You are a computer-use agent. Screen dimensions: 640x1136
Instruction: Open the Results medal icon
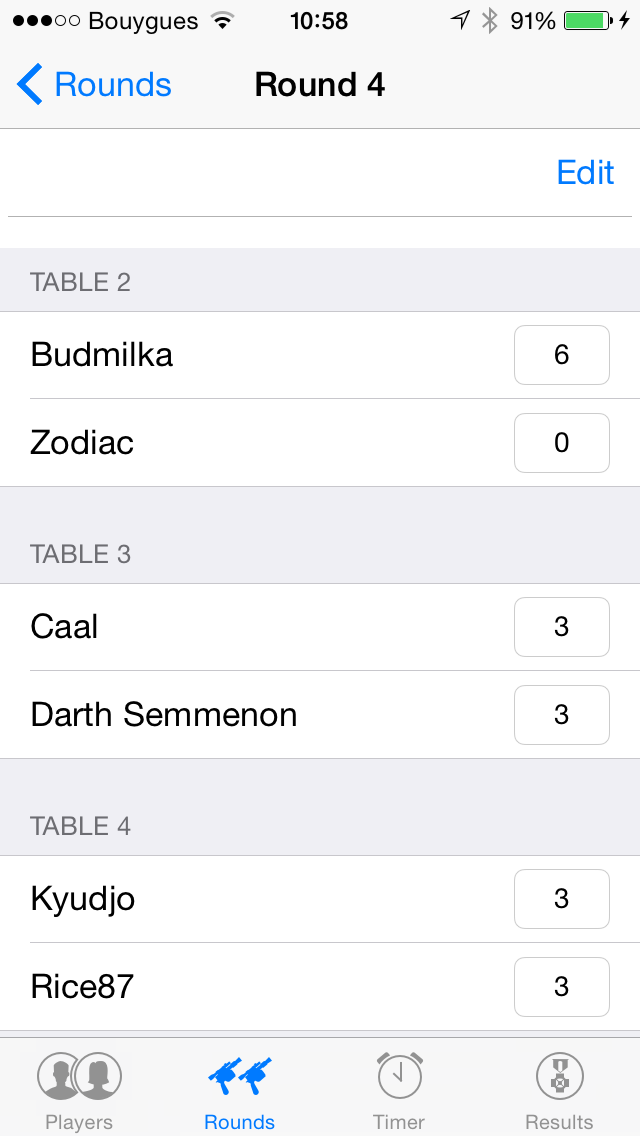559,1077
